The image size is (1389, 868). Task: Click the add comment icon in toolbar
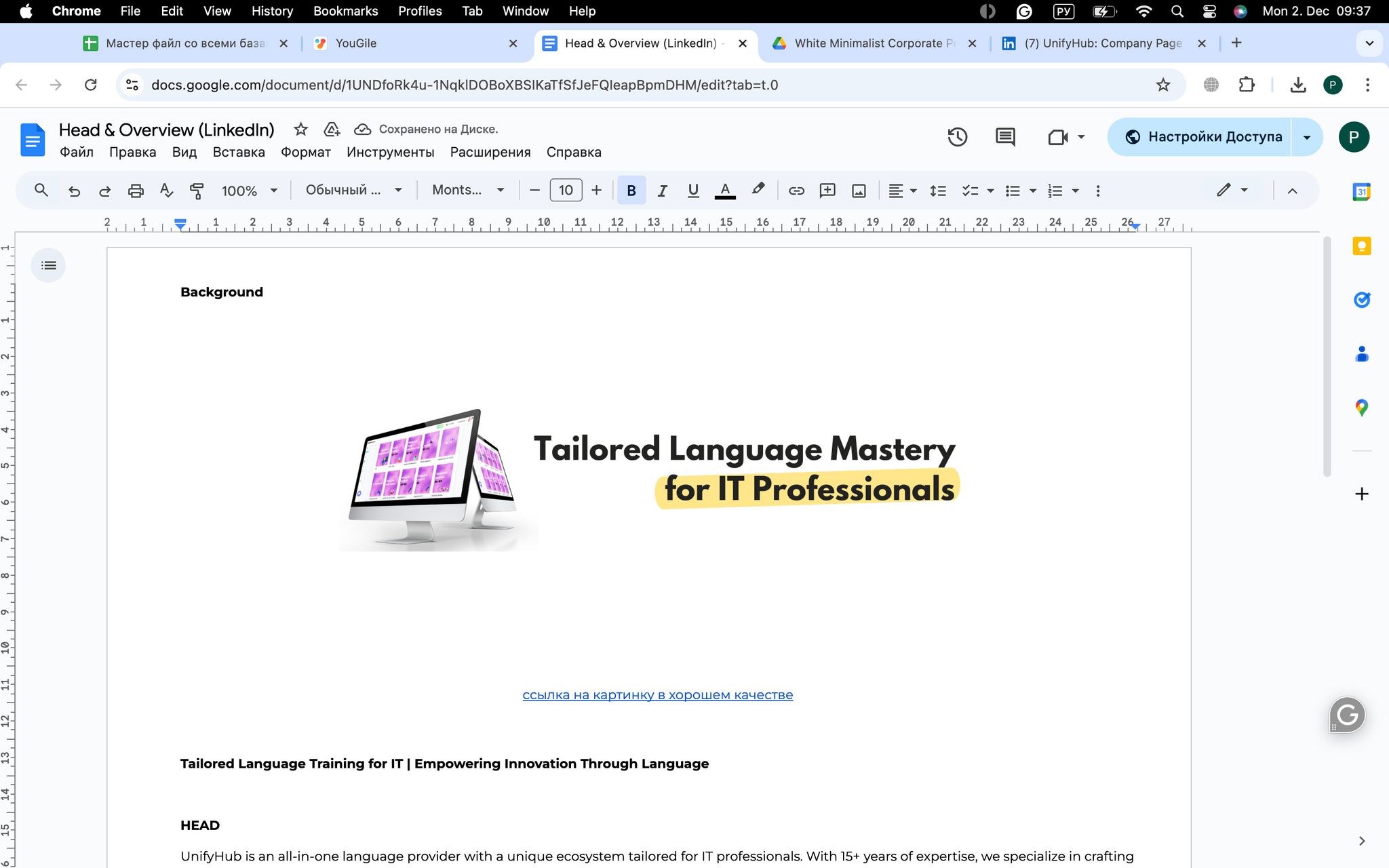point(827,191)
